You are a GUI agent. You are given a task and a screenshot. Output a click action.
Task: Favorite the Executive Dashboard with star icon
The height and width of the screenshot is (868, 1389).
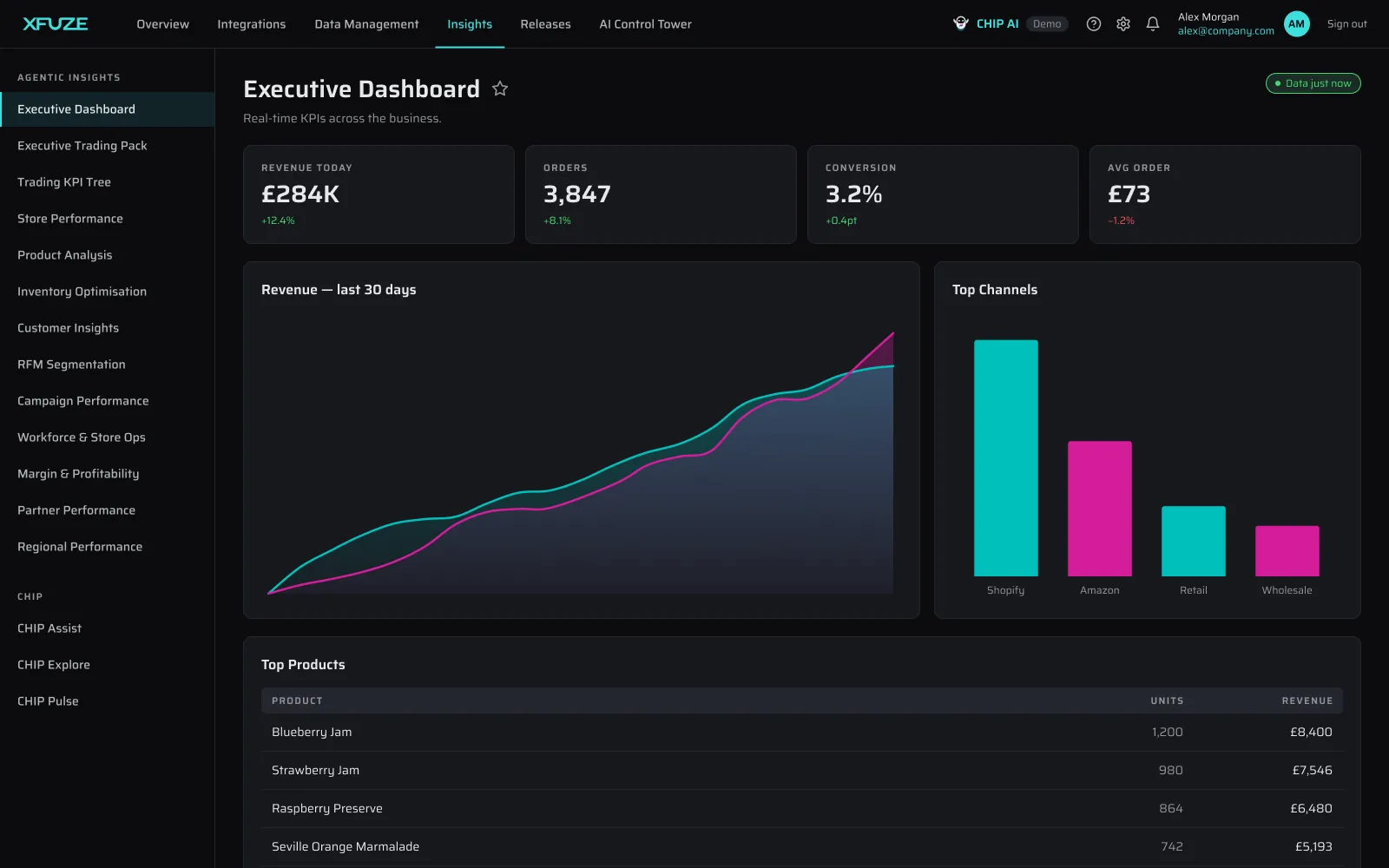click(x=500, y=89)
